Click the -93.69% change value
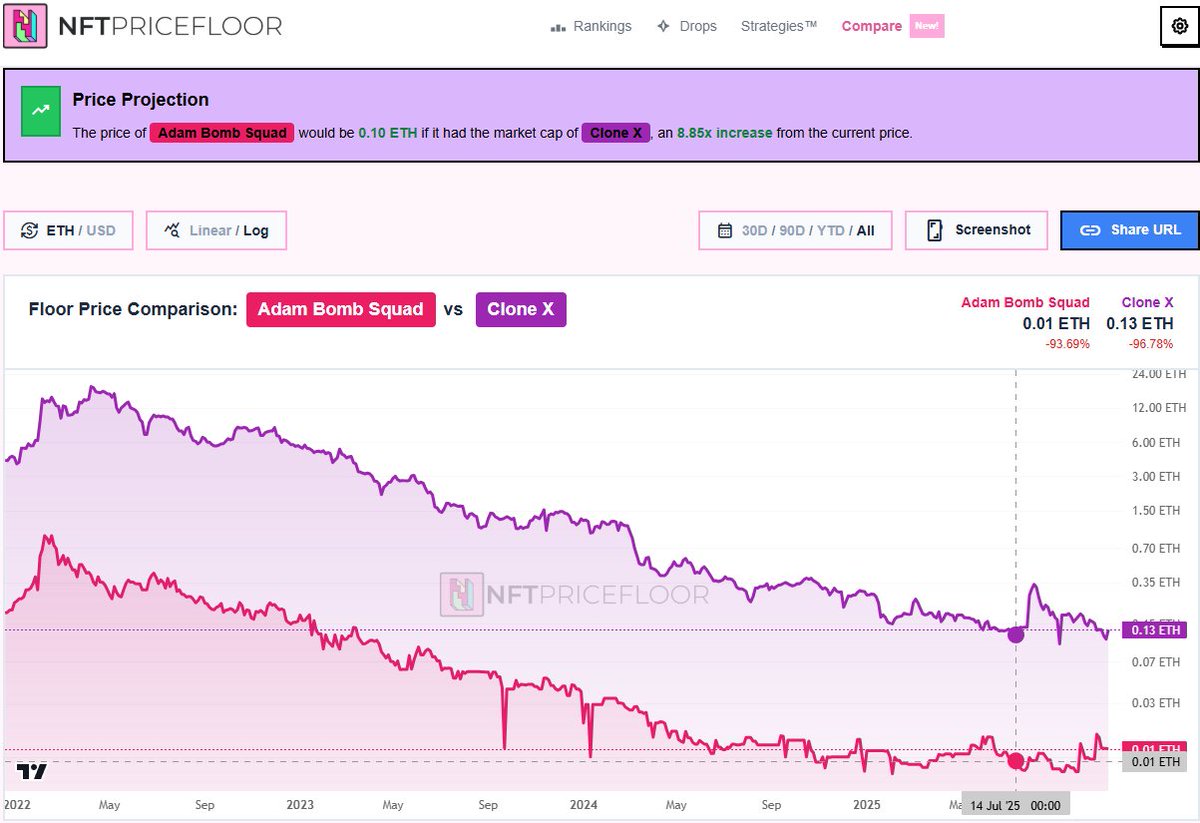Viewport: 1200px width, 823px height. click(1067, 344)
